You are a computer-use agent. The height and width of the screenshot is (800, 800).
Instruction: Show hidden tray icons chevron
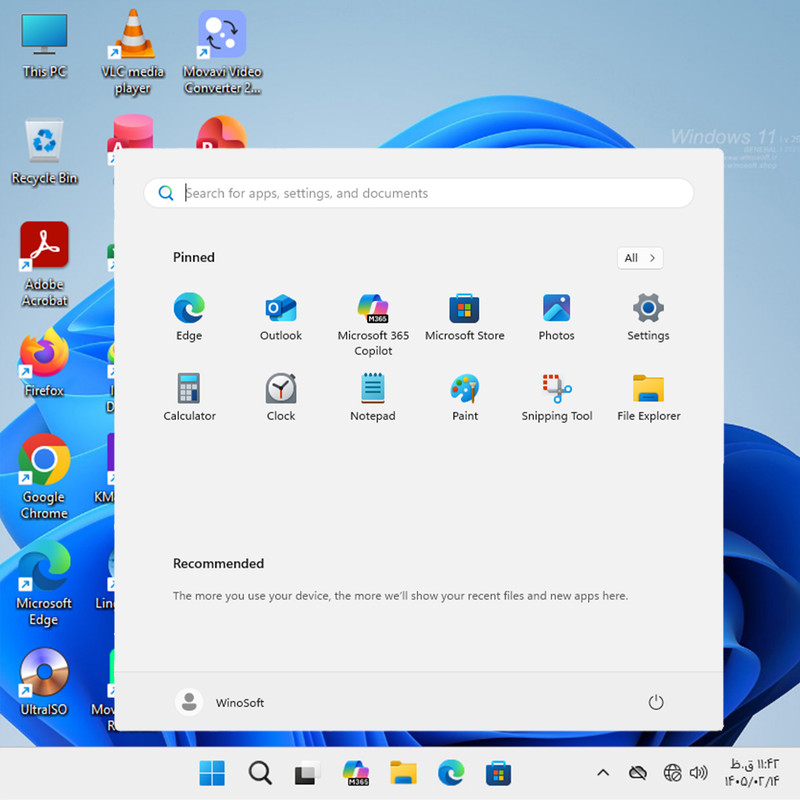click(603, 773)
